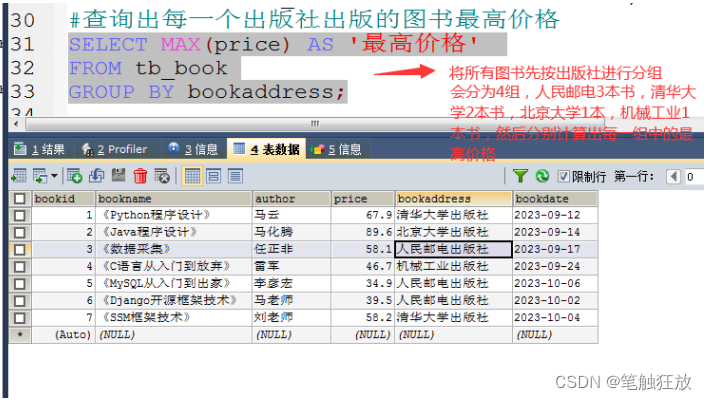Click the green filter funnel icon

[x=520, y=176]
